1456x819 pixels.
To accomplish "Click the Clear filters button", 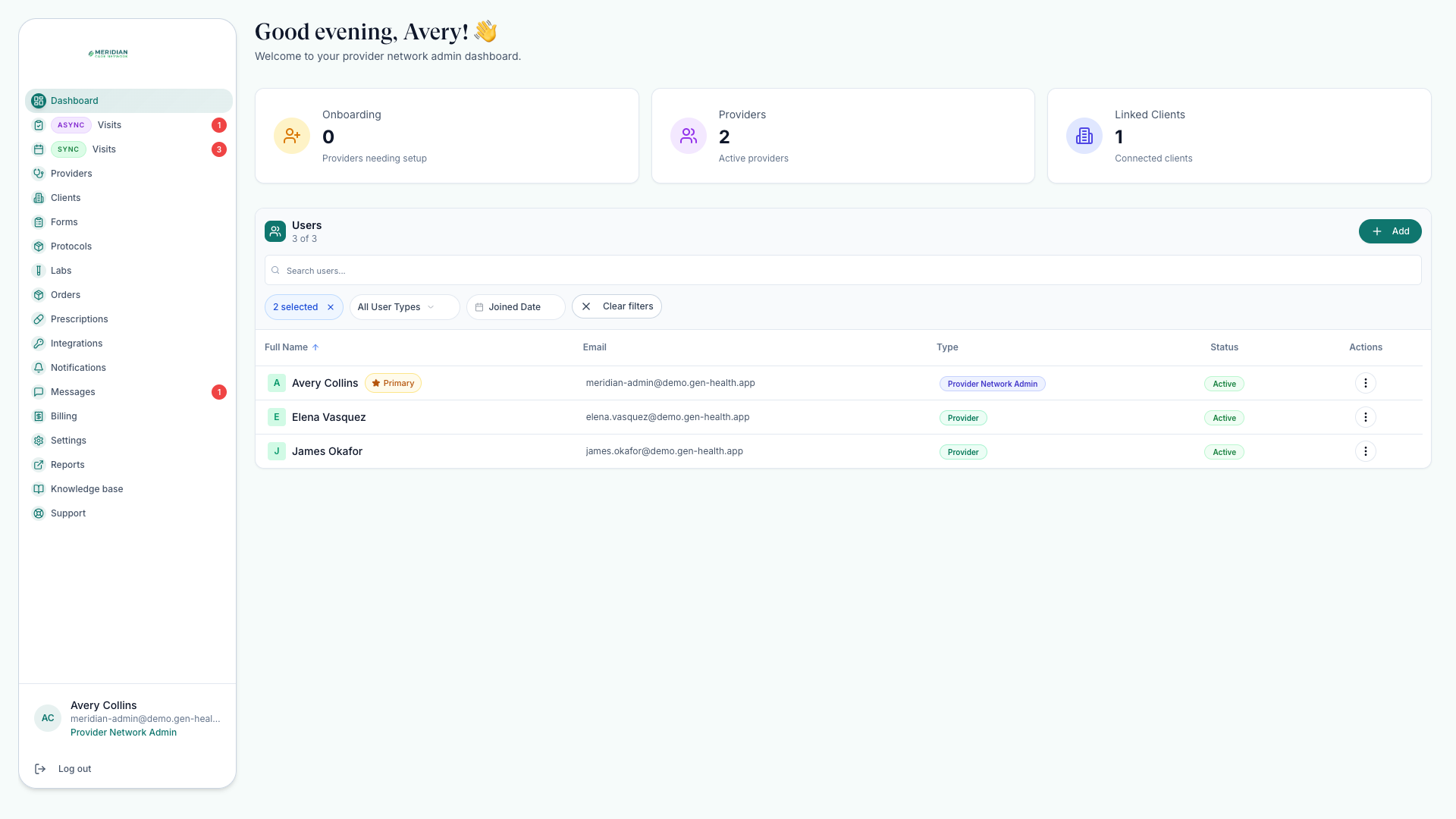I will pyautogui.click(x=617, y=306).
